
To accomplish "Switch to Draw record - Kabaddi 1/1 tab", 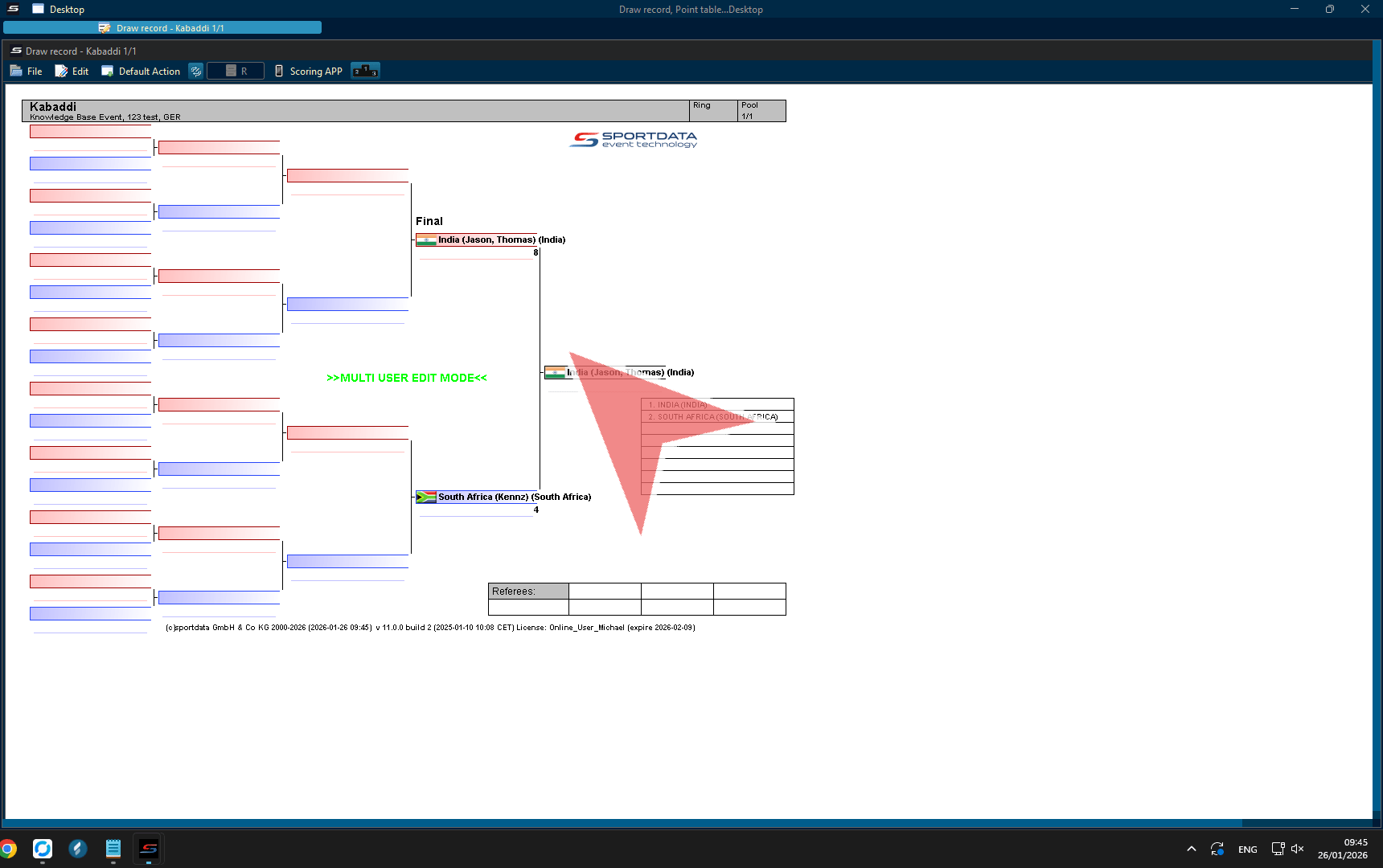I will [162, 28].
